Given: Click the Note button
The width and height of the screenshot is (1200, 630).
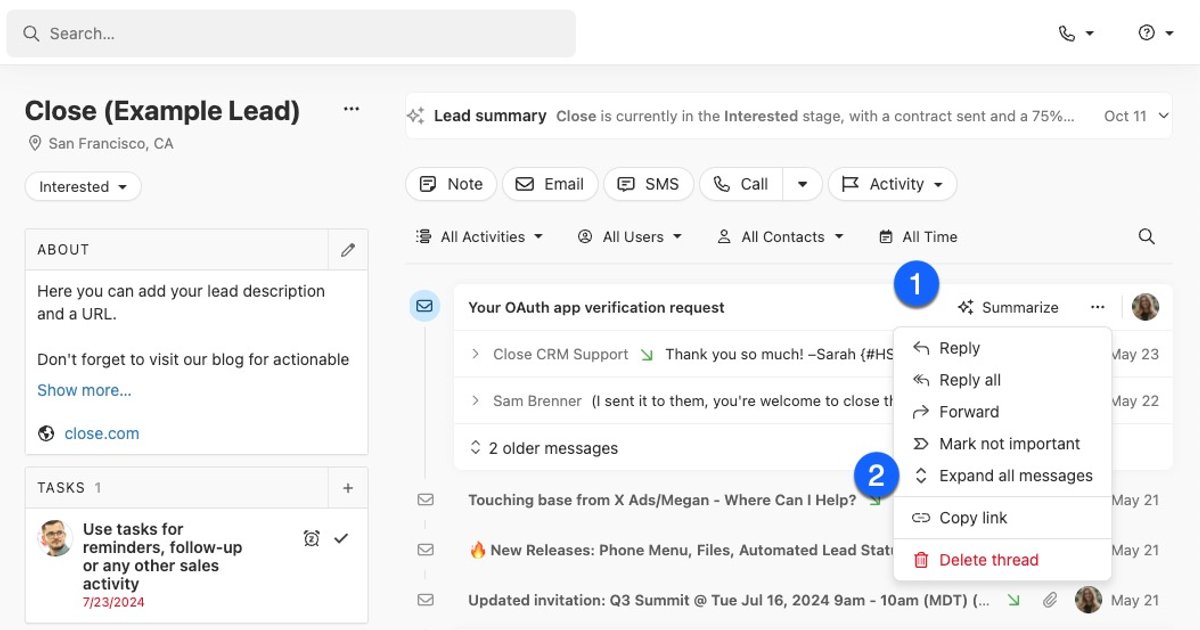Looking at the screenshot, I should coord(451,184).
